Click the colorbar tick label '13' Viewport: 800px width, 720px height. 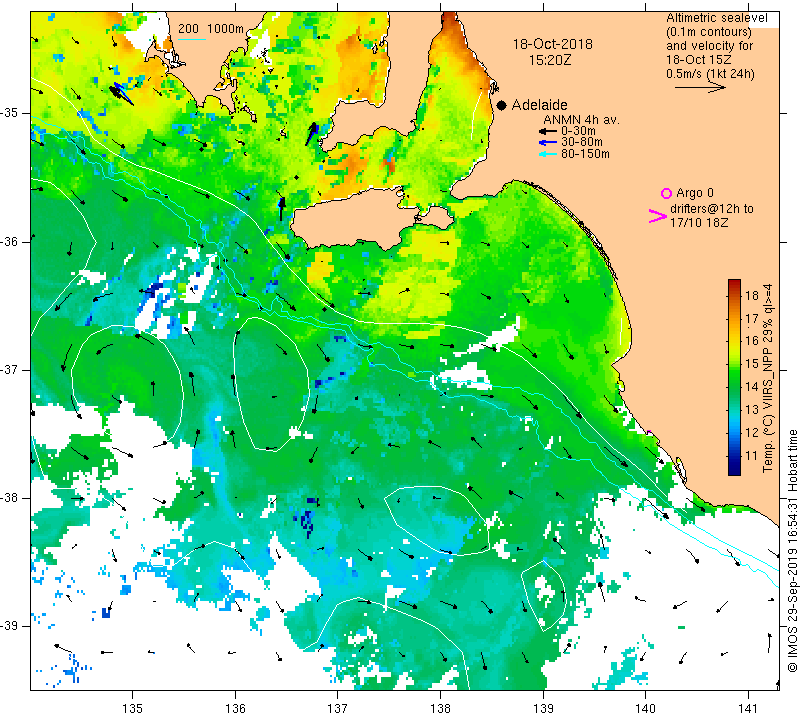point(752,410)
